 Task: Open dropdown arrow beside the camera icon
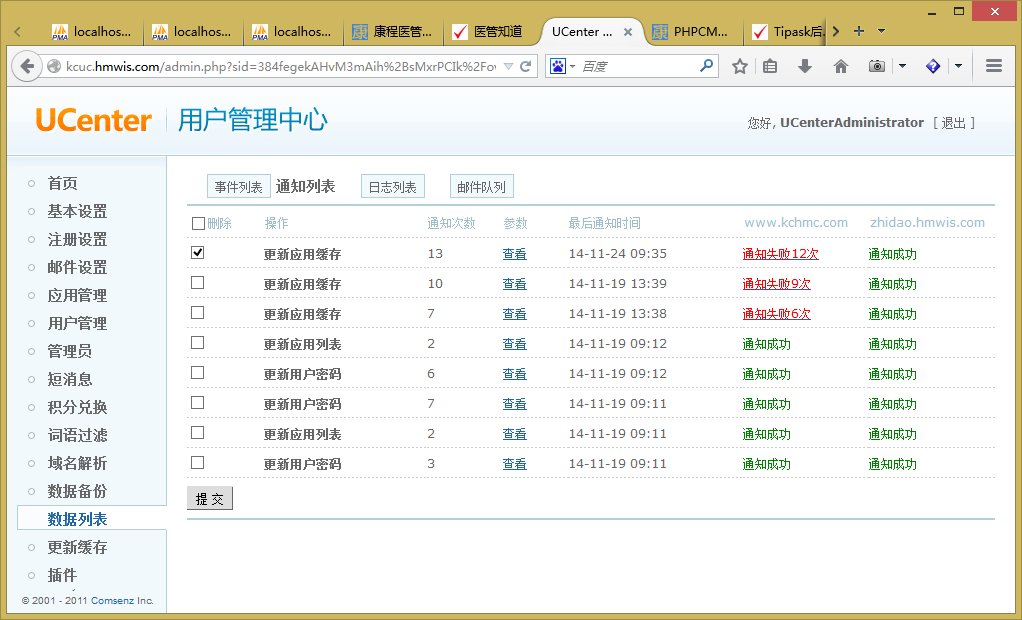coord(902,66)
